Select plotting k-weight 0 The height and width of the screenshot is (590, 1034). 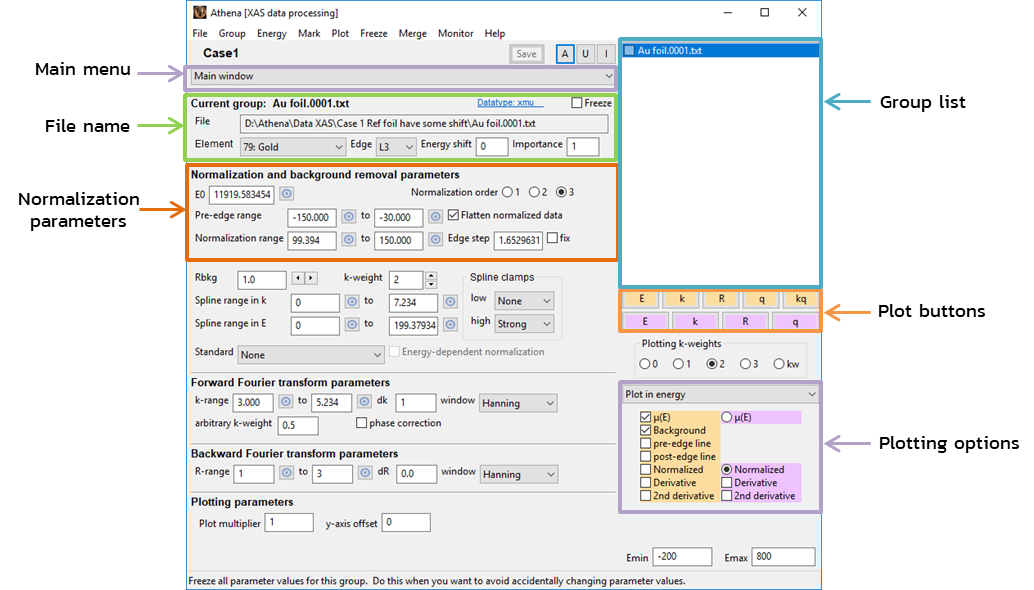644,364
